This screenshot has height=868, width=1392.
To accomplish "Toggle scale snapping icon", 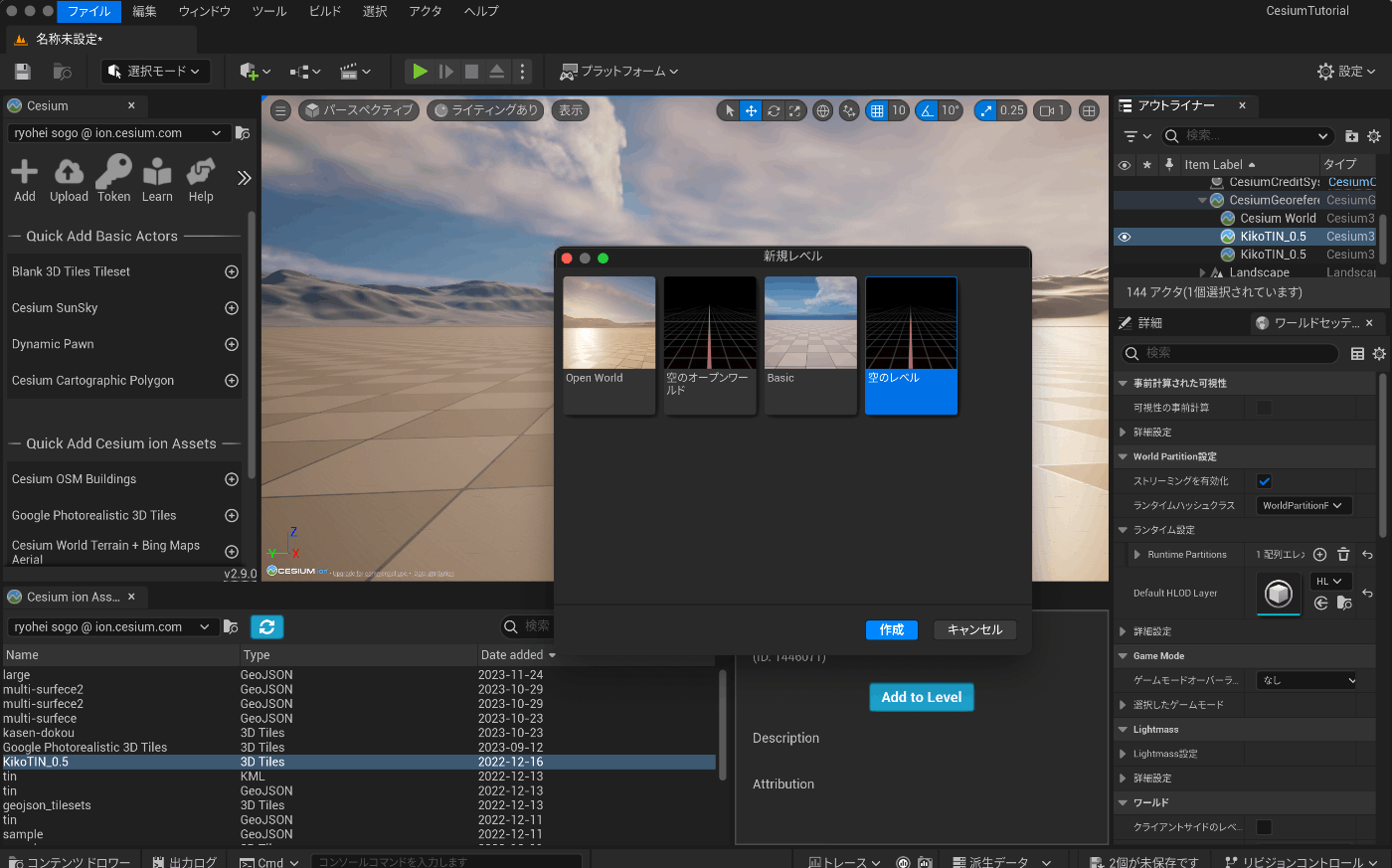I will 986,110.
